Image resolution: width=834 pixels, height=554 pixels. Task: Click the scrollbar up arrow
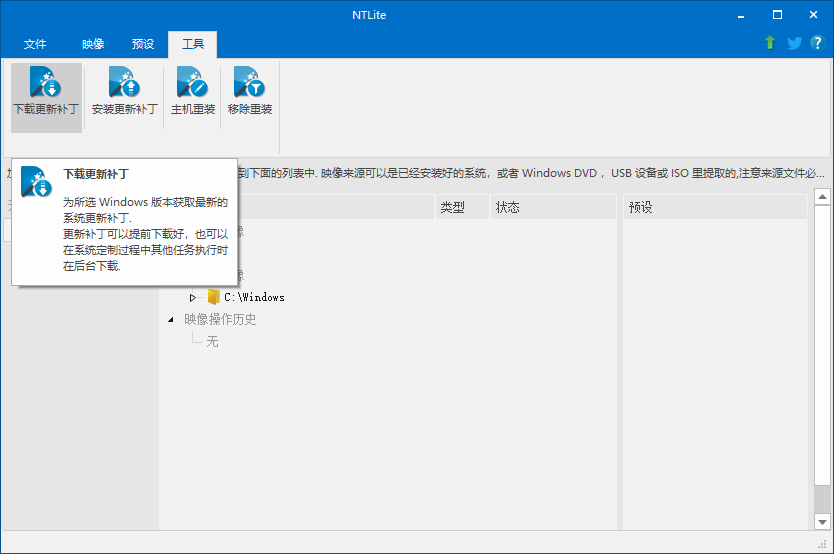coord(822,197)
